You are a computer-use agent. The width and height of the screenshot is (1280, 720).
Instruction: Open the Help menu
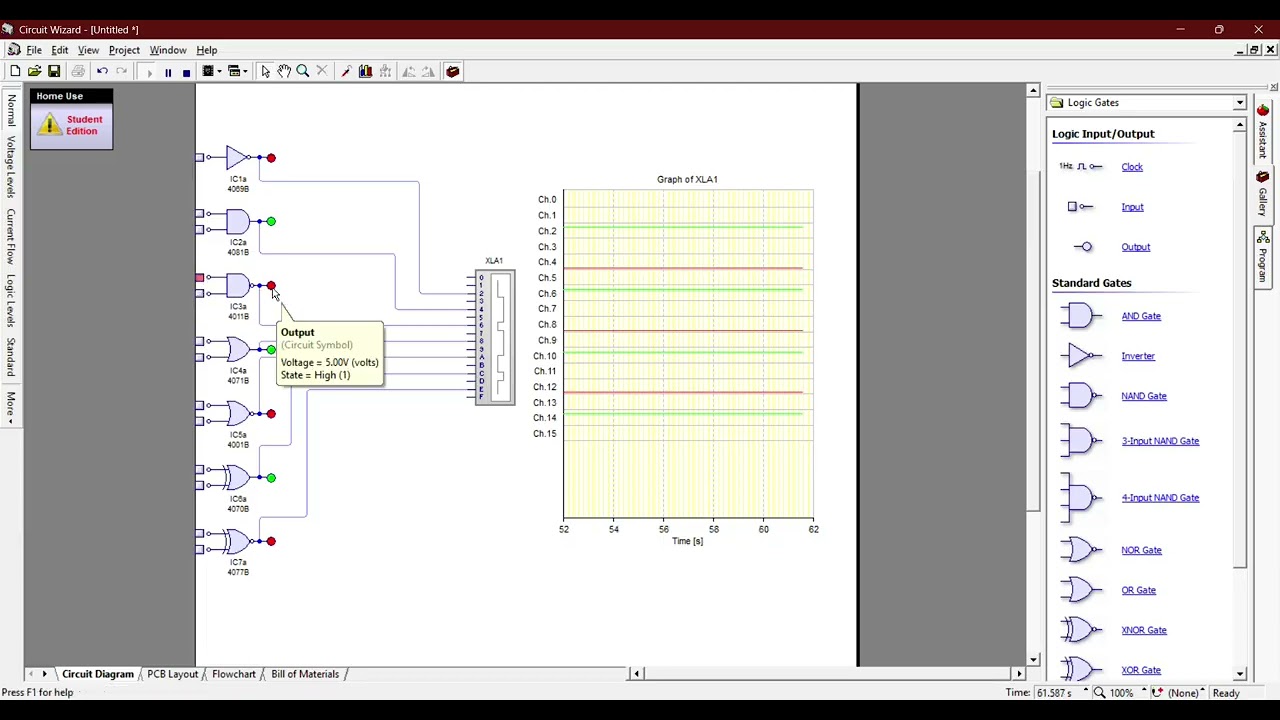(x=207, y=50)
